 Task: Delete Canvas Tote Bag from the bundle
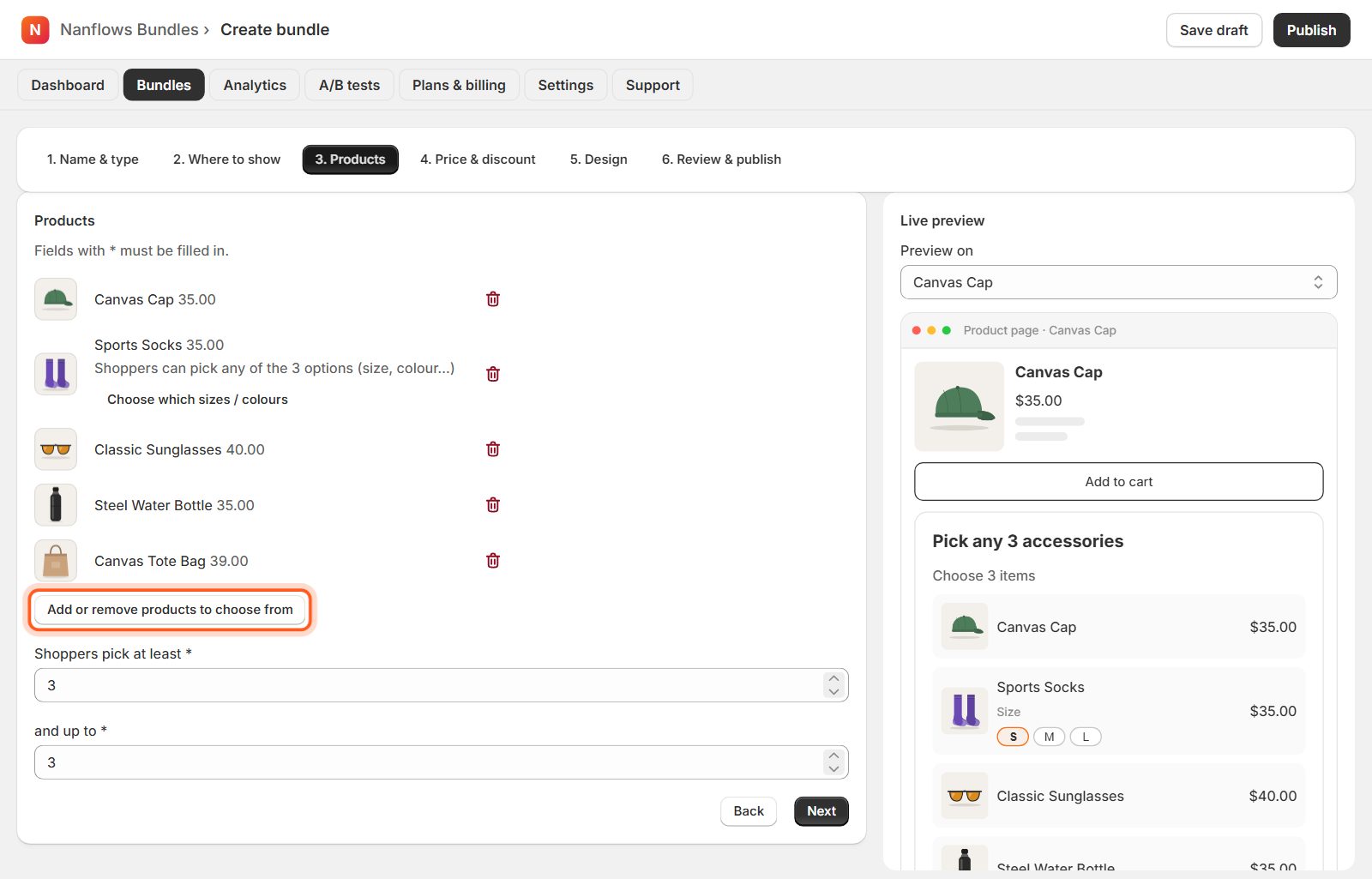[493, 561]
